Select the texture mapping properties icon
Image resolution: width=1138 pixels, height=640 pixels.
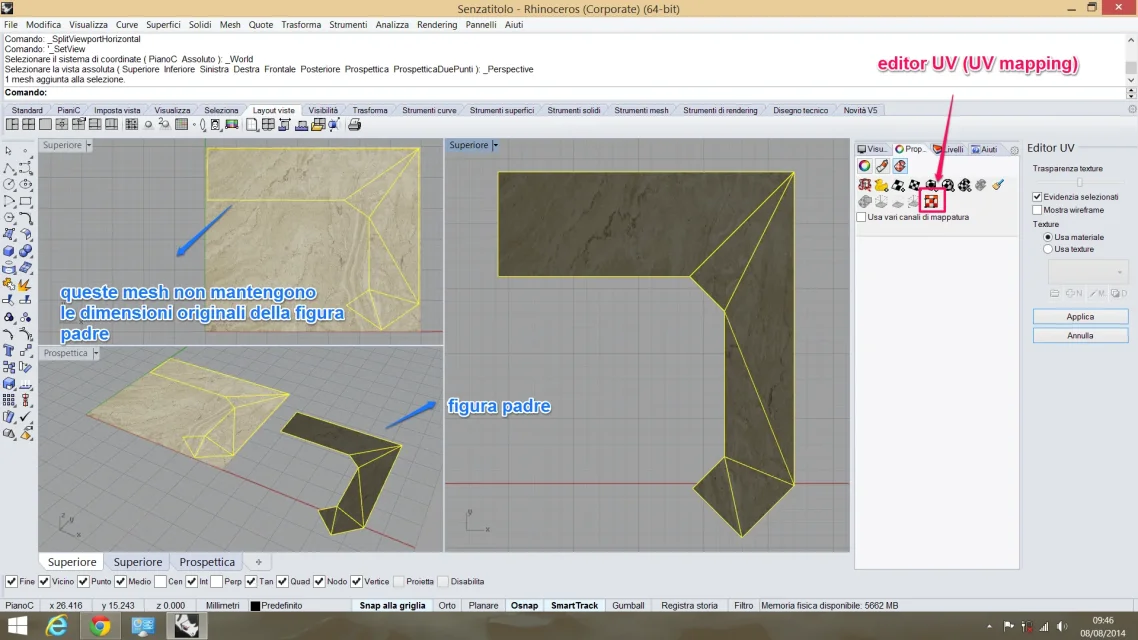[900, 166]
